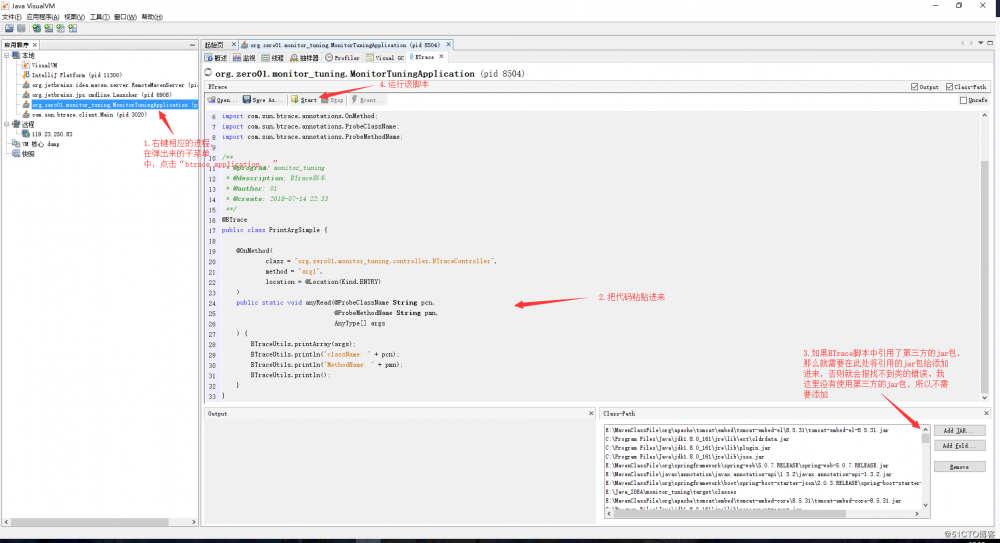Click Class-Path list scroll up arrow

(925, 429)
